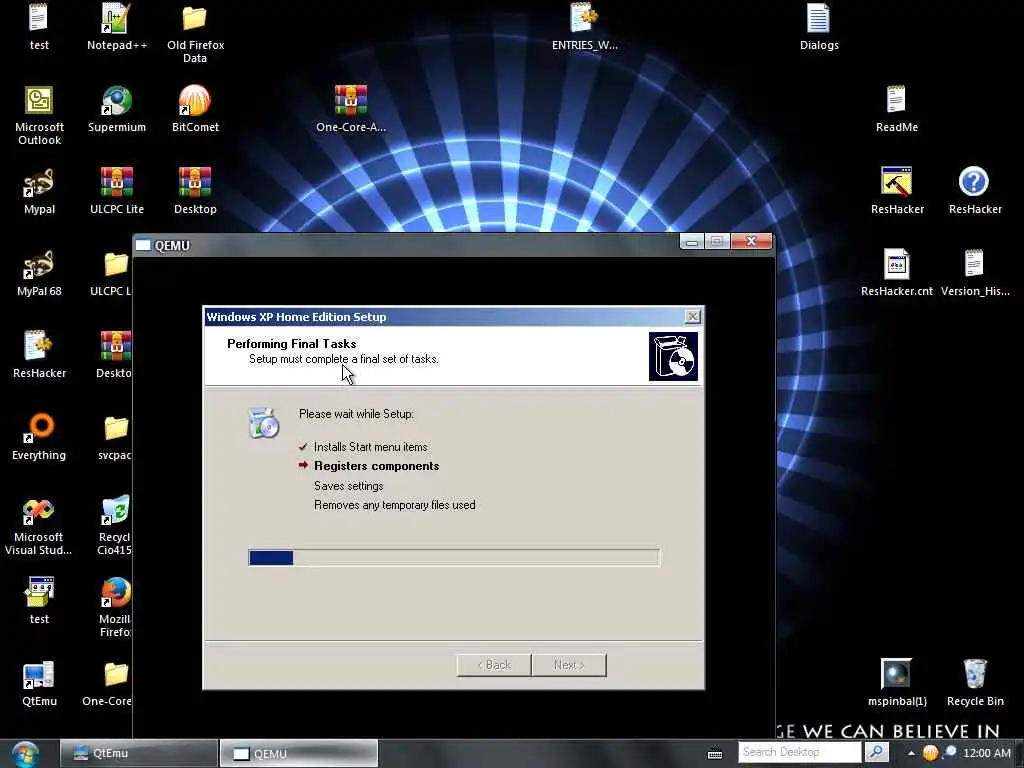Viewport: 1024px width, 768px height.
Task: Click the 'Saves settings' step text
Action: (x=348, y=486)
